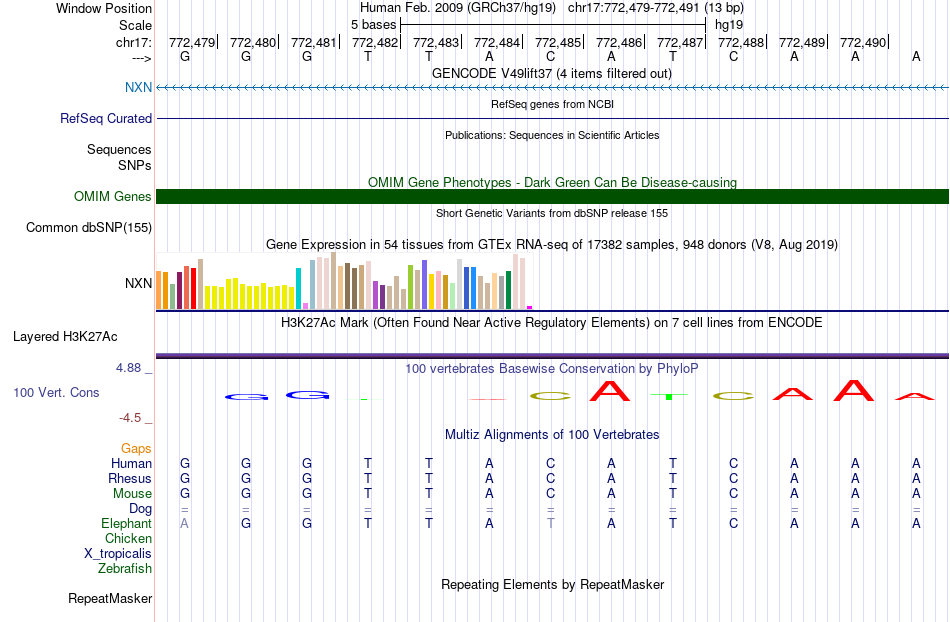950x622 pixels.
Task: Open the NXN GTEx expression label
Action: pyautogui.click(x=138, y=283)
